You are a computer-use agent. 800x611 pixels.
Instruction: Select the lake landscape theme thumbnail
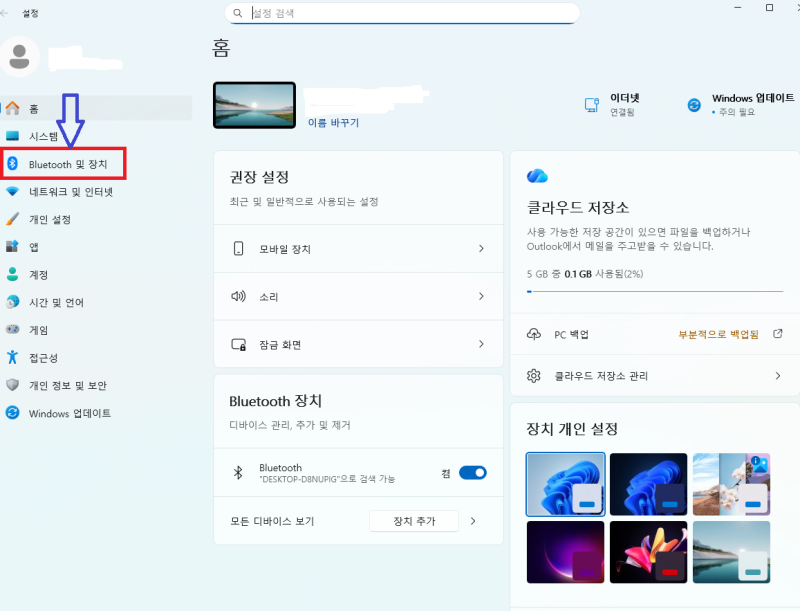731,552
